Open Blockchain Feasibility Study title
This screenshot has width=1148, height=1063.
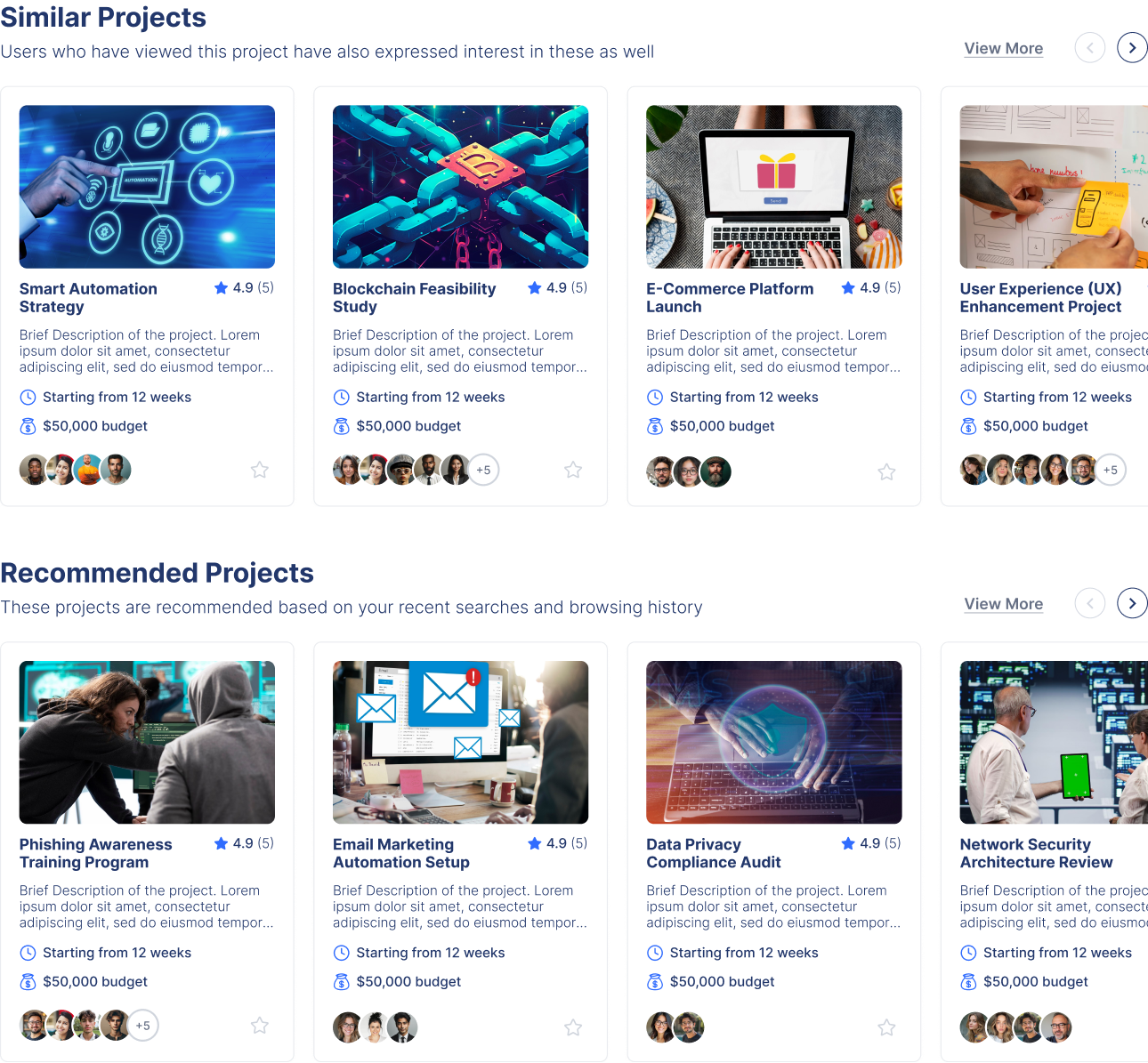(415, 298)
